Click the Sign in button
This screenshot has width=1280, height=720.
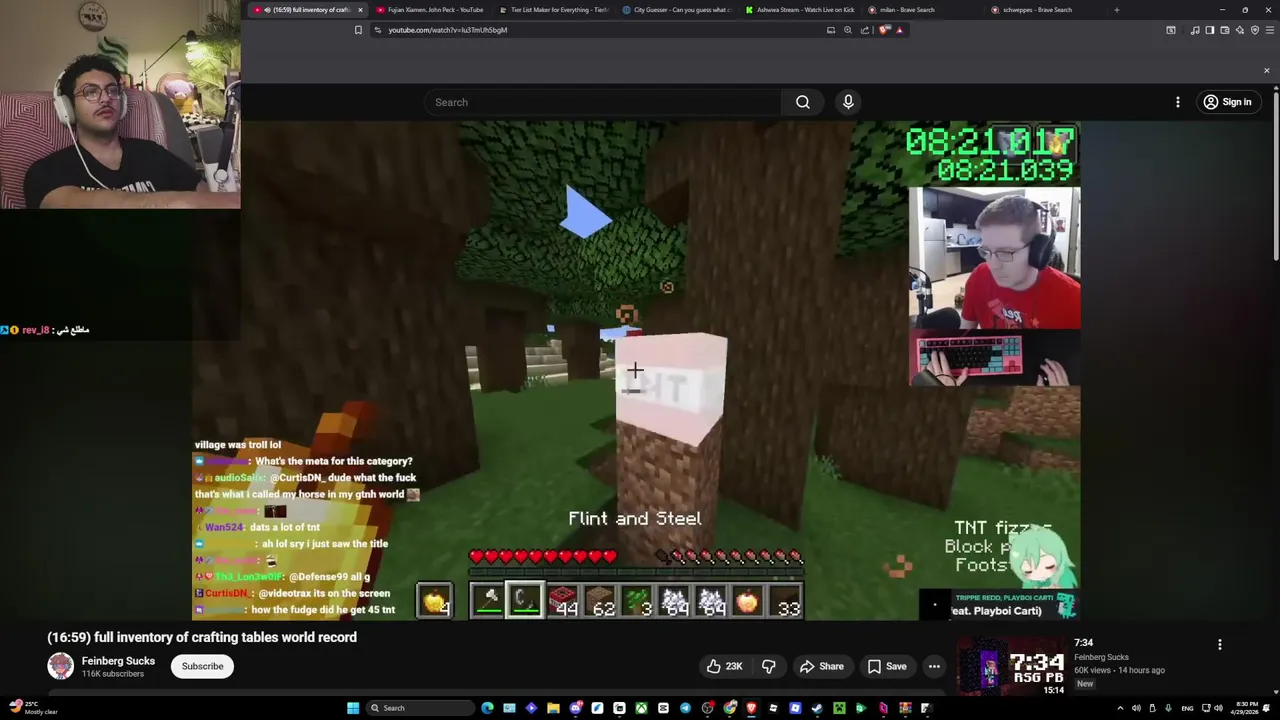pyautogui.click(x=1228, y=102)
